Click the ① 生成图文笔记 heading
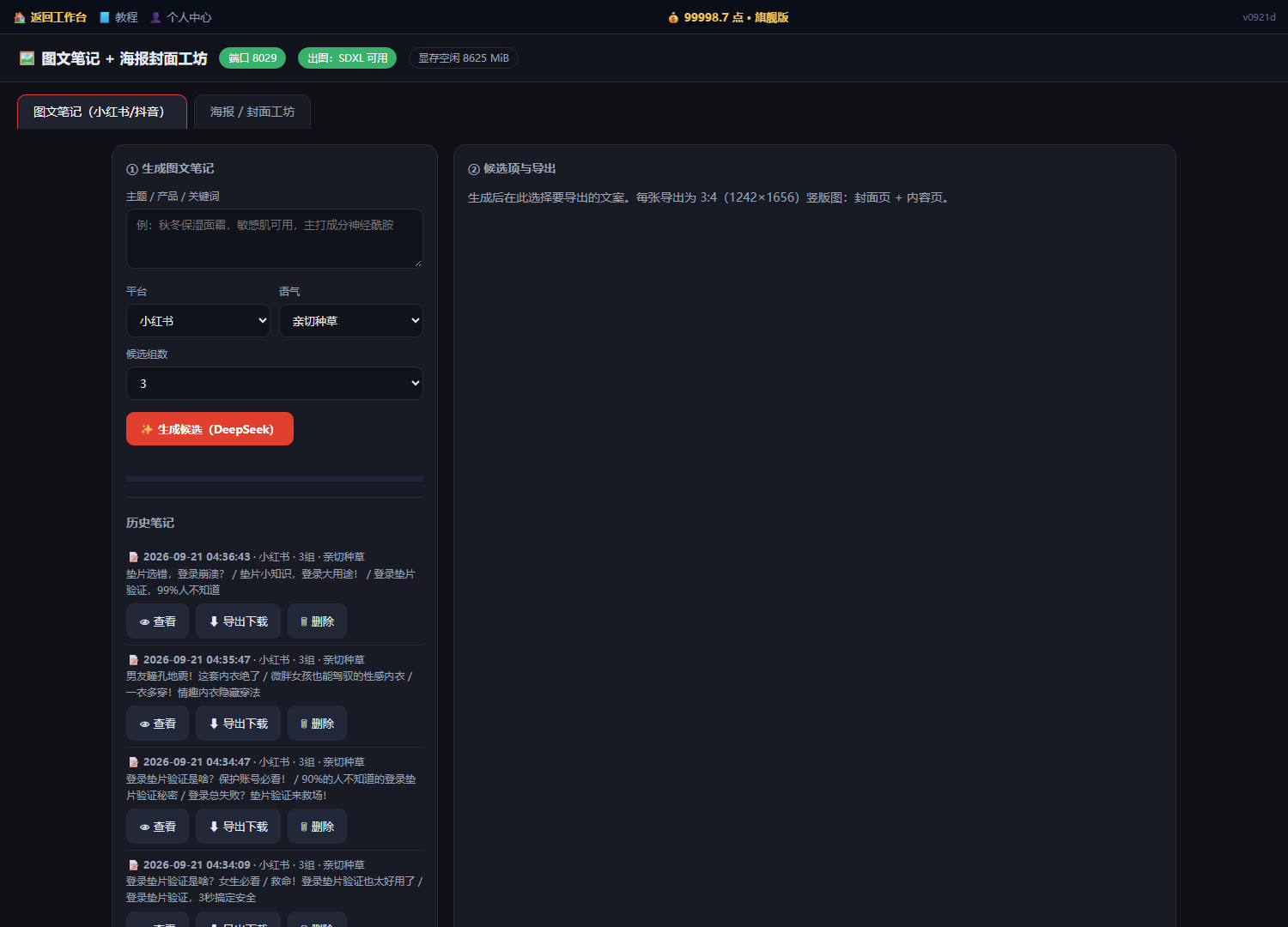The width and height of the screenshot is (1288, 927). tap(170, 168)
